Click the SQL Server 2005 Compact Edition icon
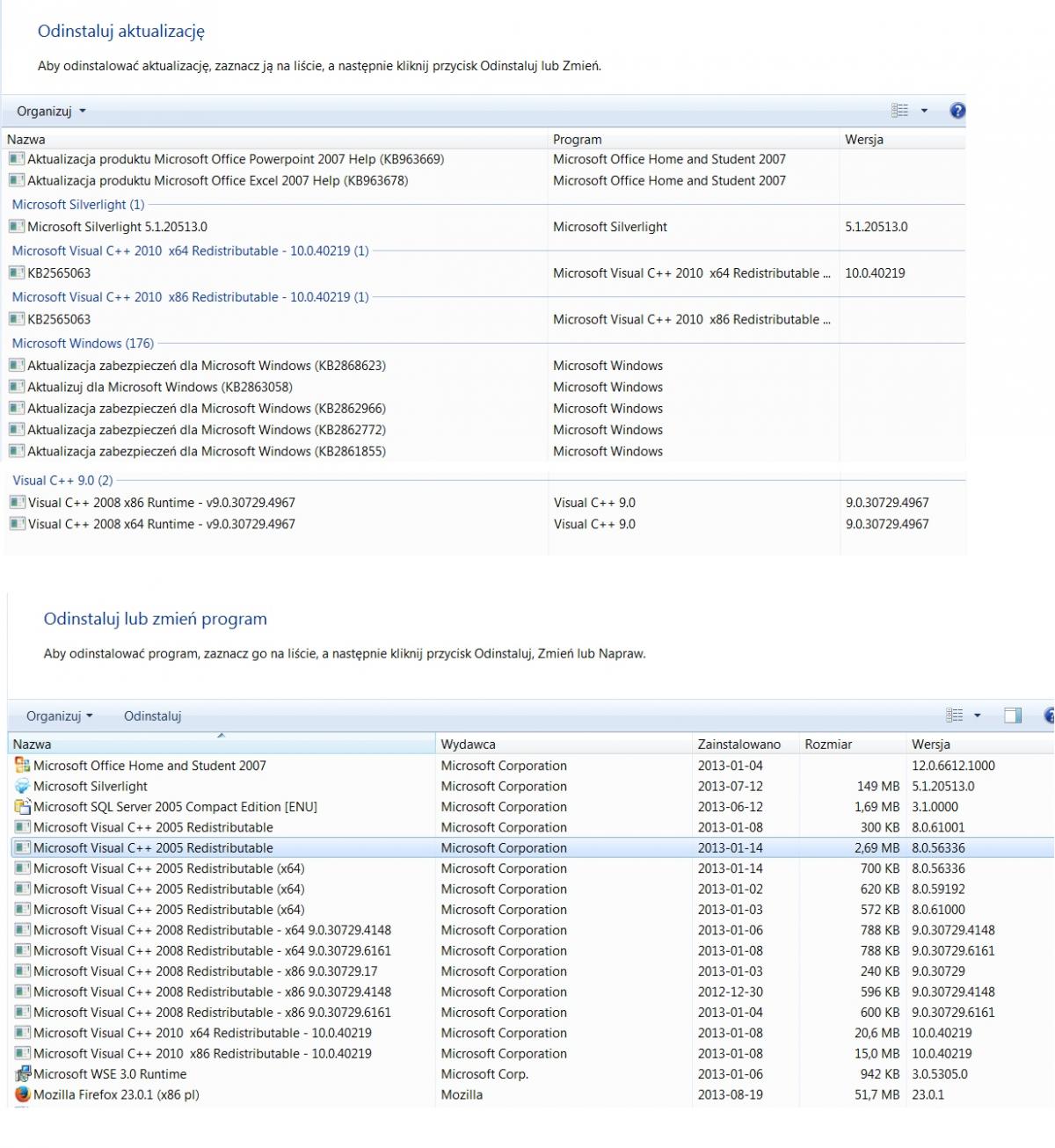Image resolution: width=1055 pixels, height=1148 pixels. coord(22,807)
